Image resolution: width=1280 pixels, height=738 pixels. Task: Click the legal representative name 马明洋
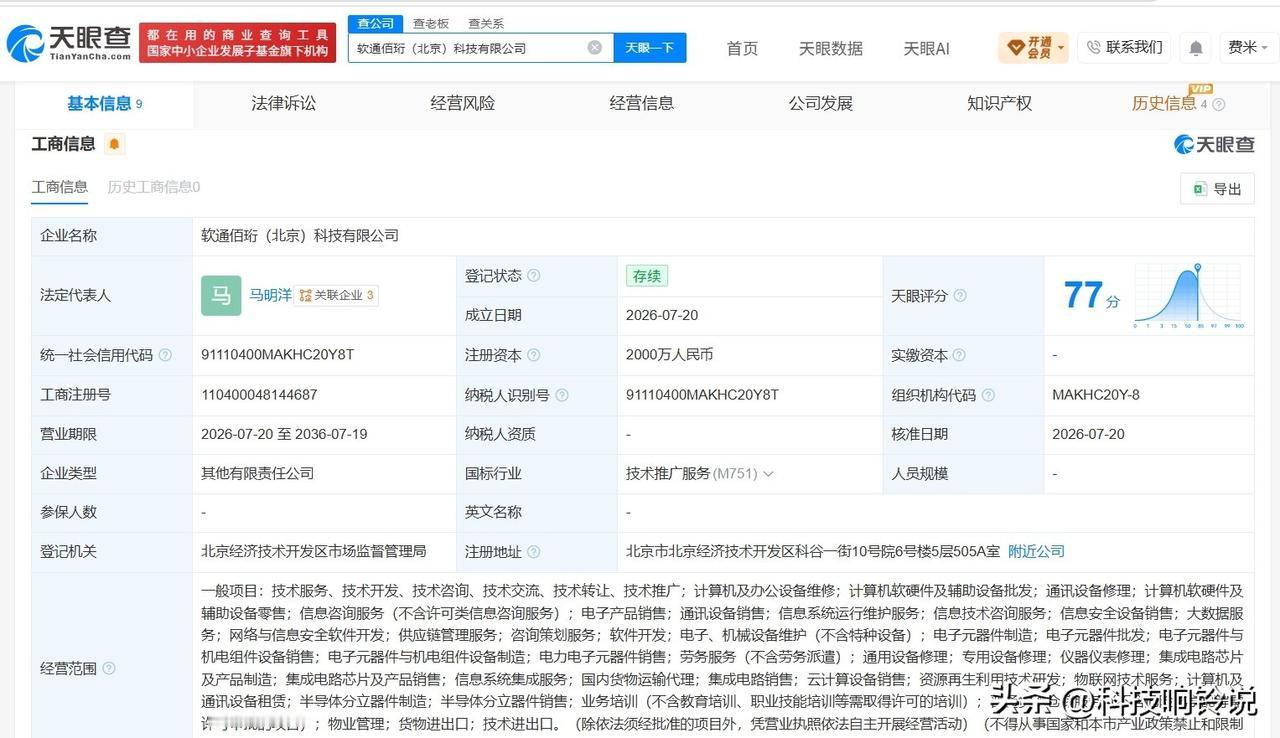[x=270, y=295]
